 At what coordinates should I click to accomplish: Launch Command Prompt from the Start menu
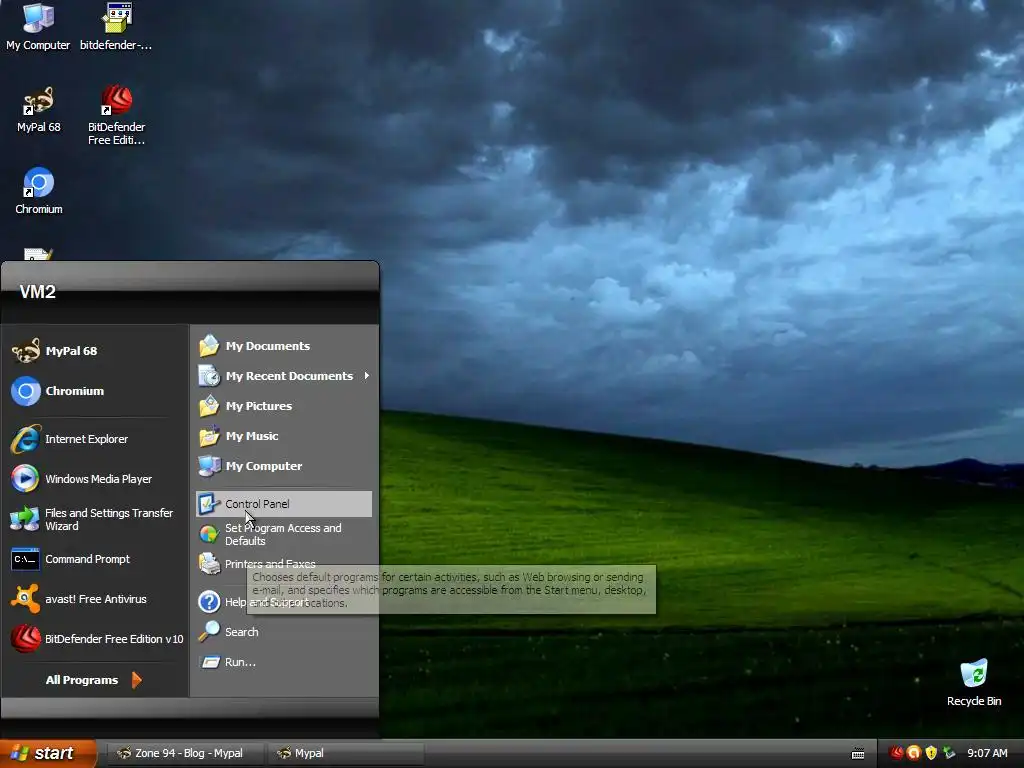click(x=95, y=559)
